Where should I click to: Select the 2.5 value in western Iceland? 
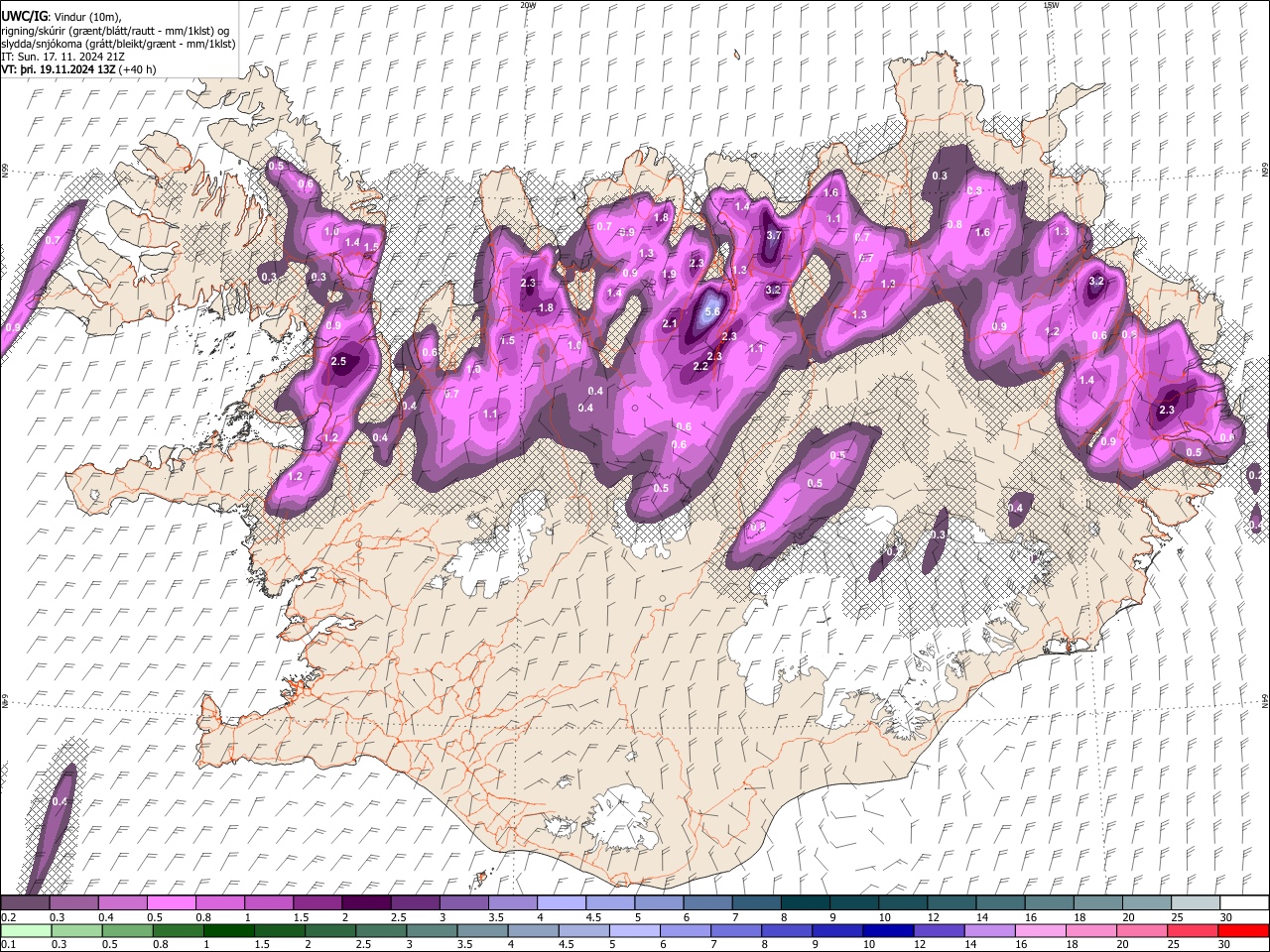[338, 361]
